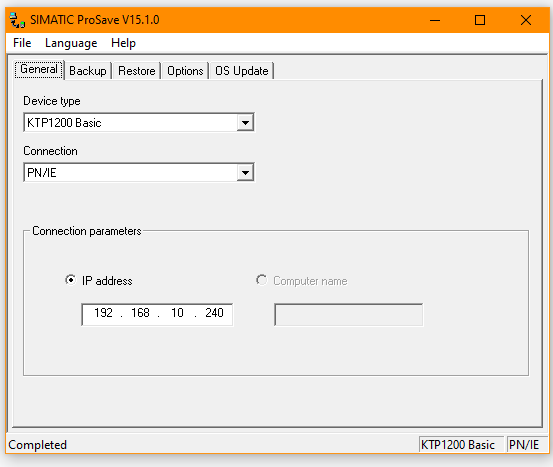Open the Language menu
The width and height of the screenshot is (553, 467).
click(x=71, y=43)
